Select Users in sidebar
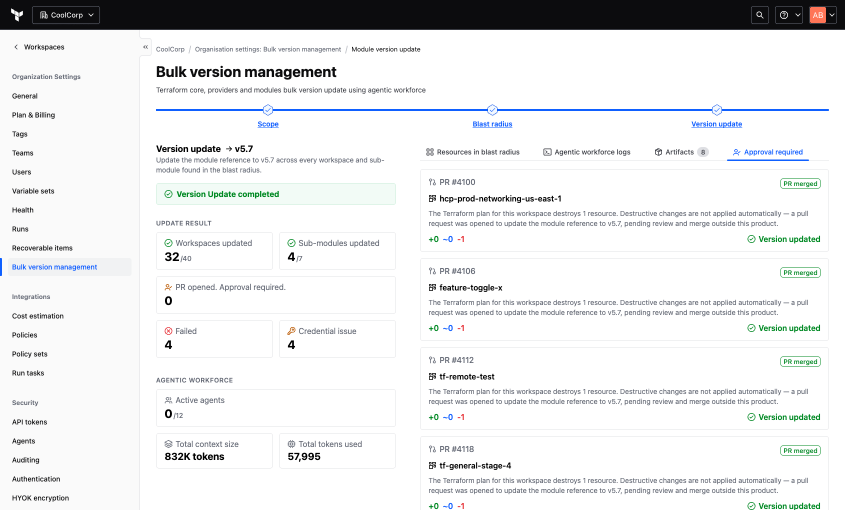 coord(22,172)
